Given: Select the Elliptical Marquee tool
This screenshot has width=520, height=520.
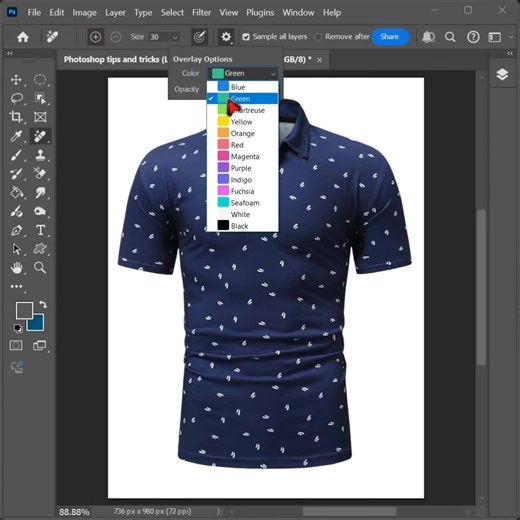Looking at the screenshot, I should pyautogui.click(x=40, y=80).
